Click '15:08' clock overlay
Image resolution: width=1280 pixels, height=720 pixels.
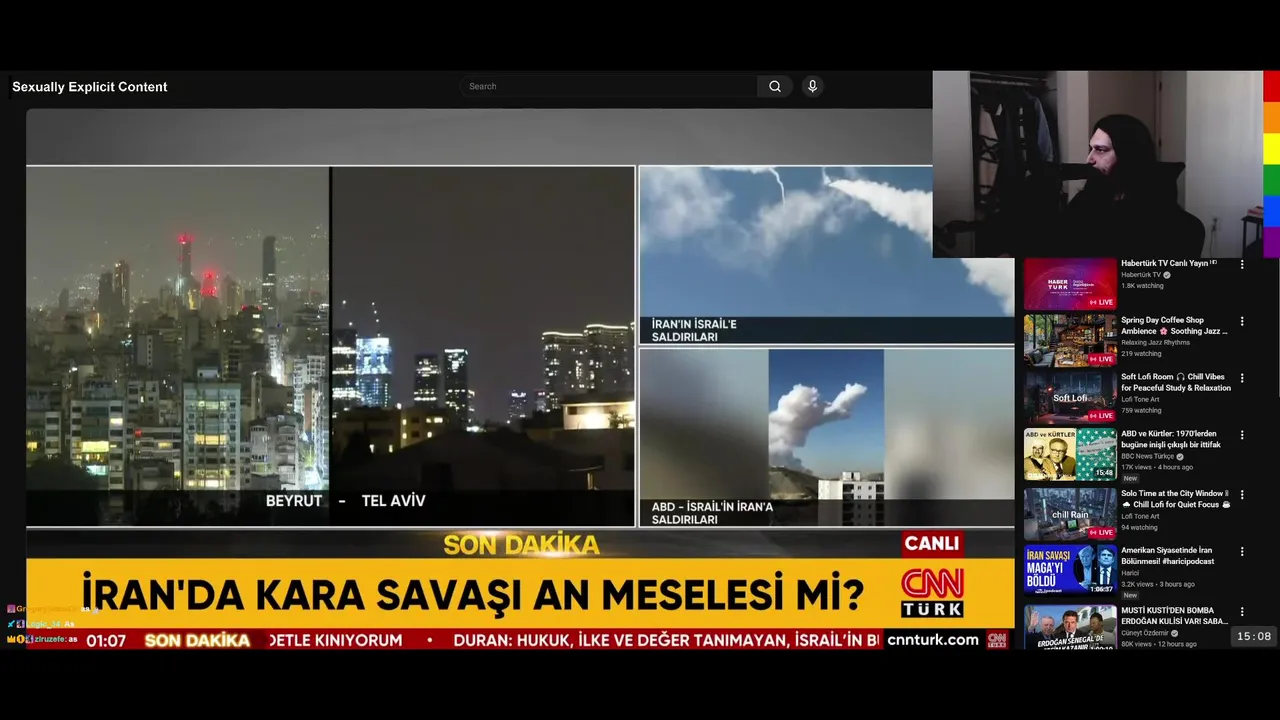[1253, 636]
